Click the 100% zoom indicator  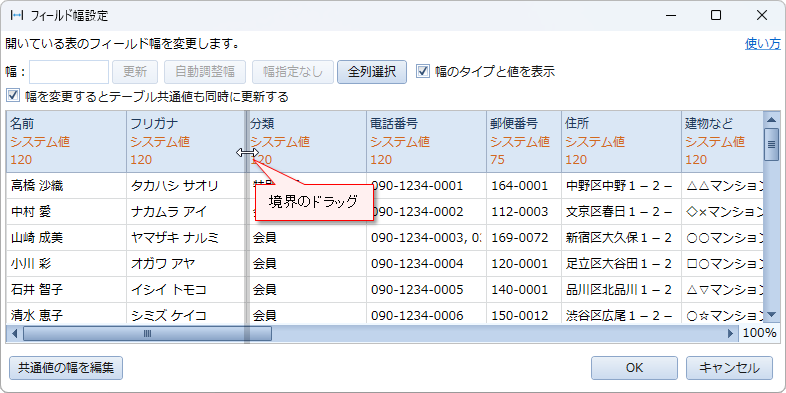760,333
